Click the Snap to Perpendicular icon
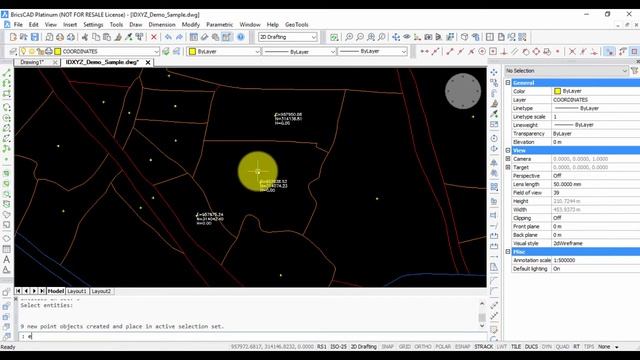This screenshot has height=360, width=640. [x=504, y=51]
